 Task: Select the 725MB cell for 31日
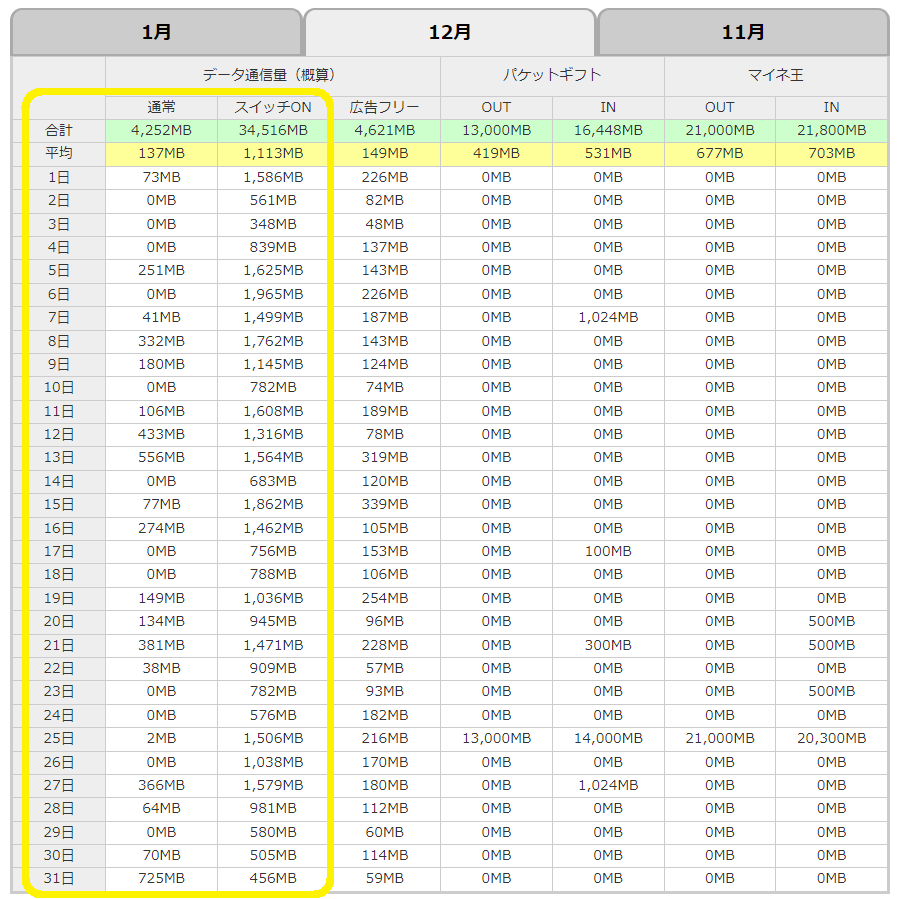point(161,879)
